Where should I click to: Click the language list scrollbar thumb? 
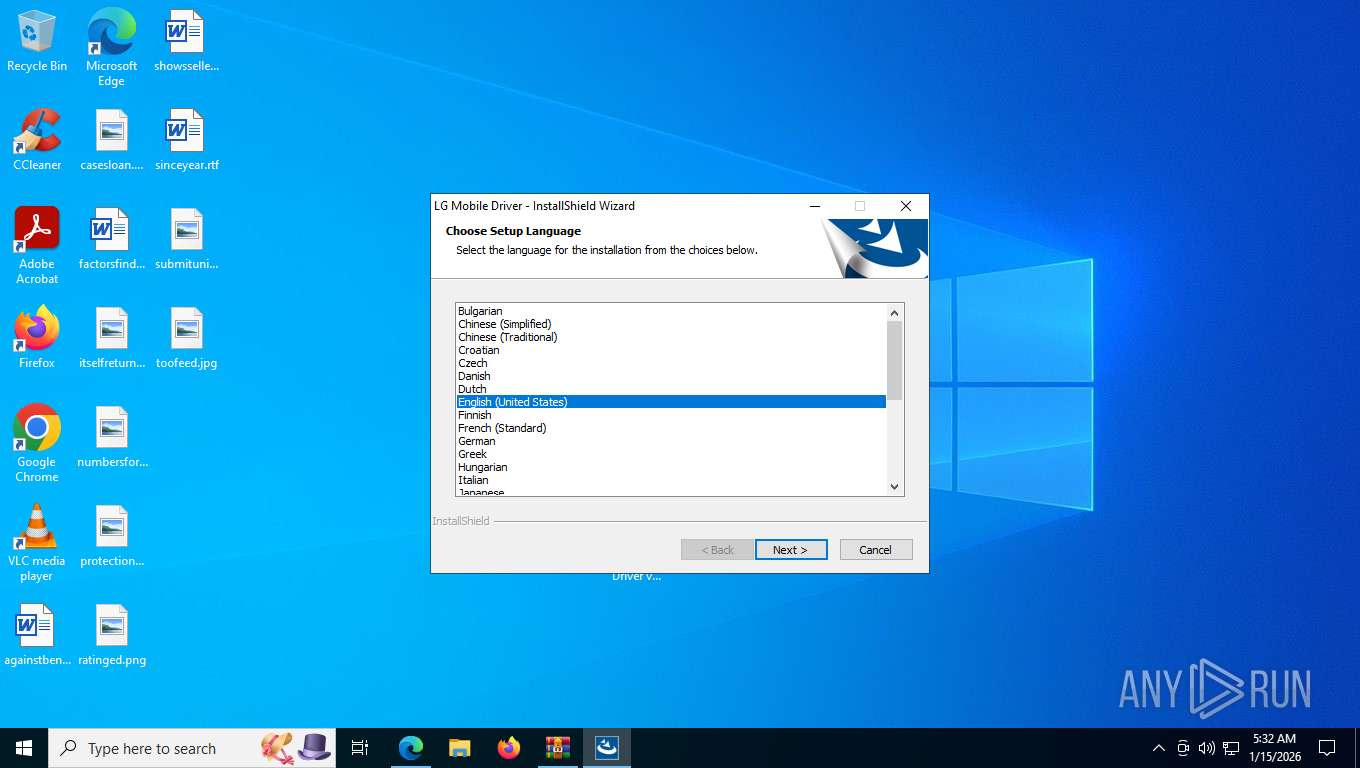895,361
